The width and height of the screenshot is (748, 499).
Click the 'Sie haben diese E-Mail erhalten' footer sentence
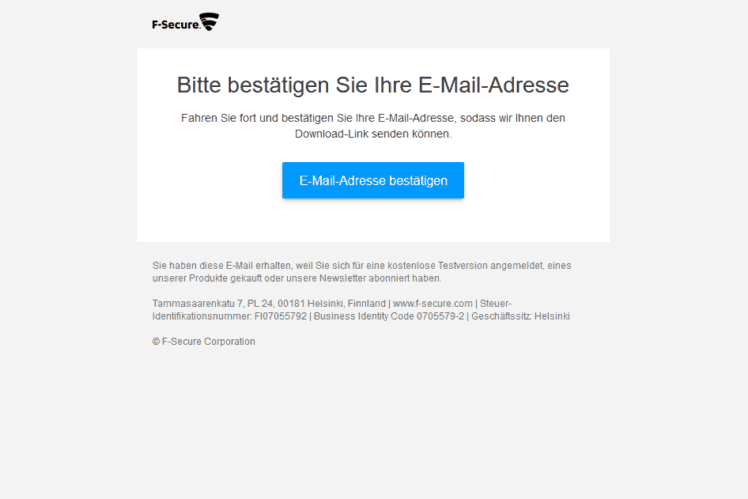(x=362, y=272)
